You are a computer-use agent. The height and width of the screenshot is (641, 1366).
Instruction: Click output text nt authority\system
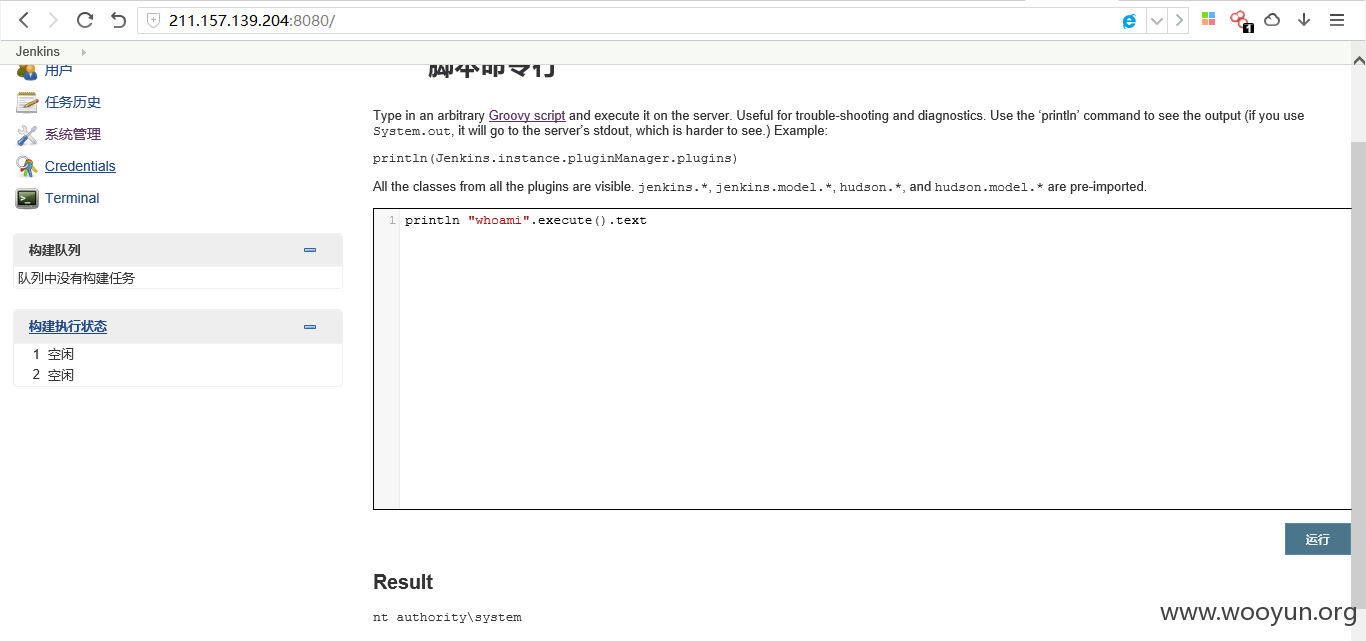click(447, 617)
